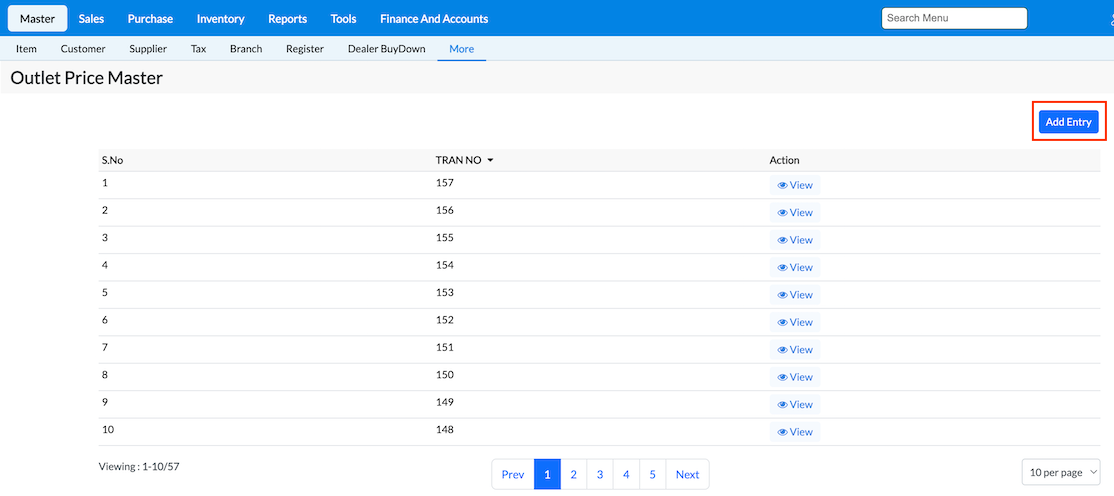The width and height of the screenshot is (1114, 496).
Task: Open View for transaction number 153
Action: [x=795, y=295]
